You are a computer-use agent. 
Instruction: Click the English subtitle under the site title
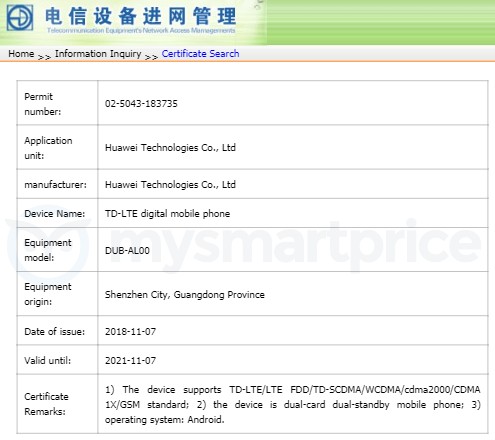pyautogui.click(x=141, y=30)
